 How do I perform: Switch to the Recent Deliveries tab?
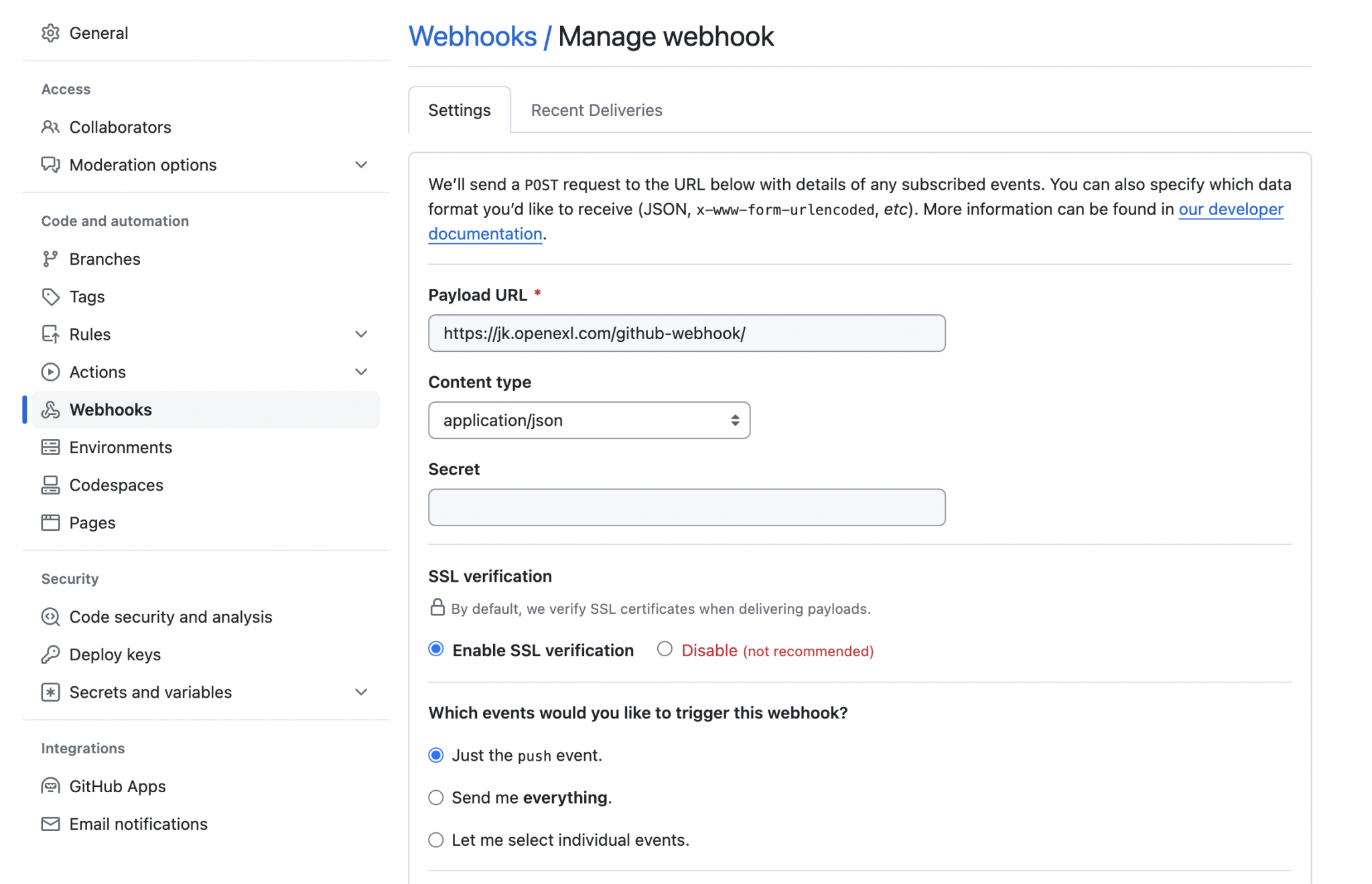tap(596, 110)
